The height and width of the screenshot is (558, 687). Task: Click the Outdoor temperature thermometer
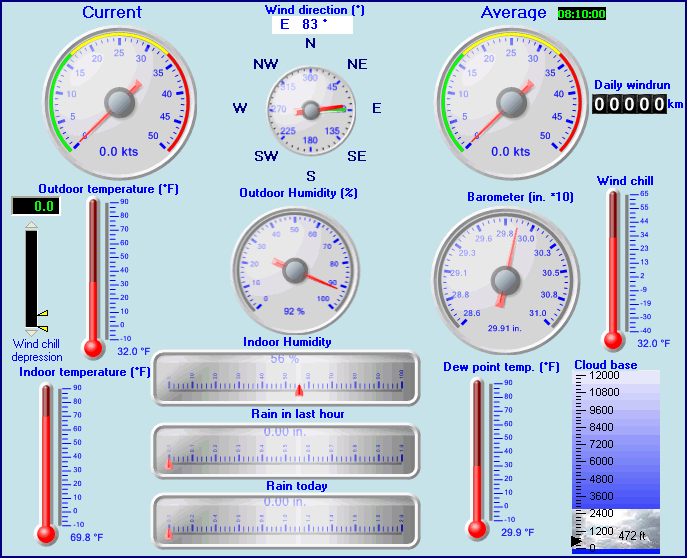[107, 278]
